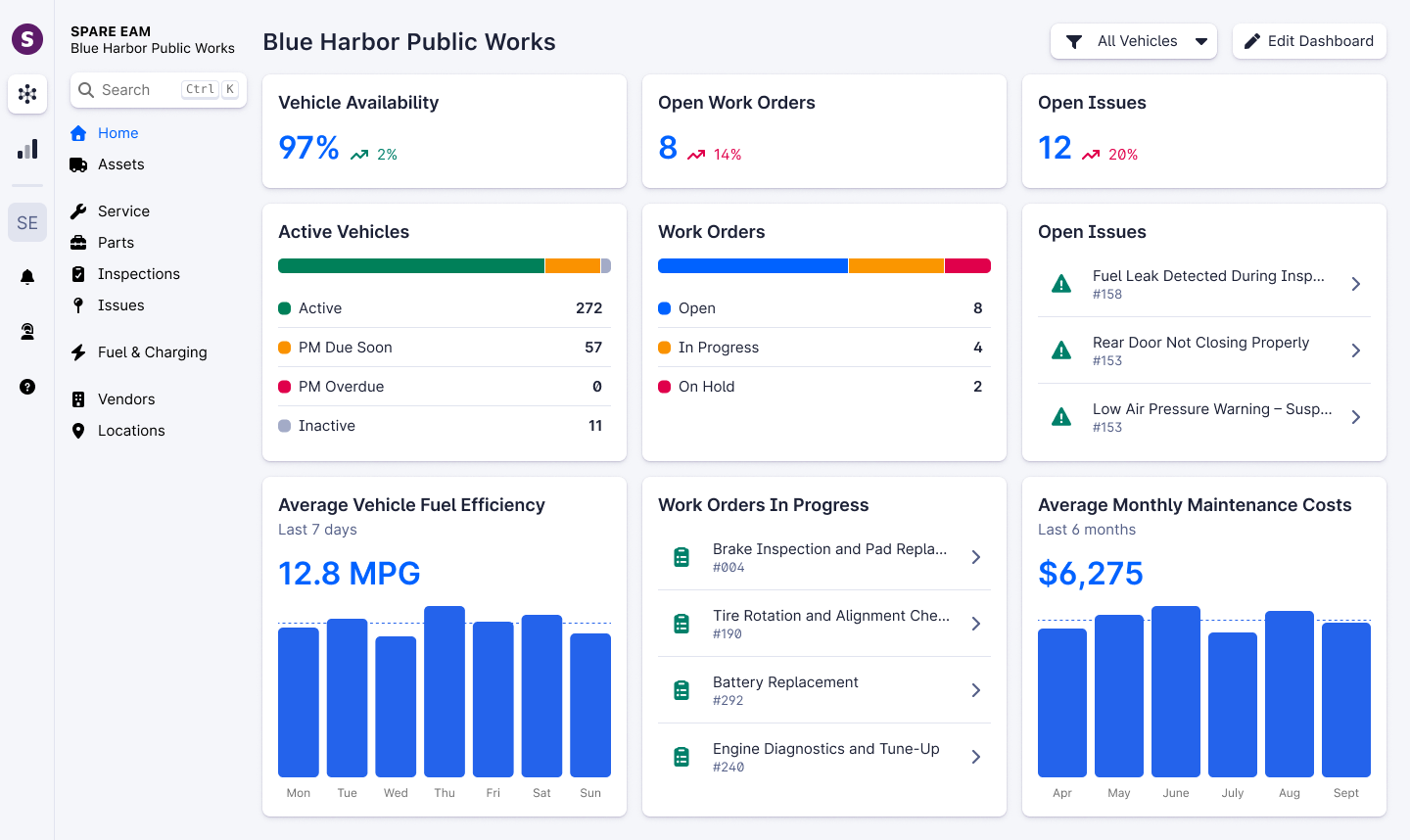1410x840 pixels.
Task: Click Edit Dashboard button
Action: tap(1309, 41)
